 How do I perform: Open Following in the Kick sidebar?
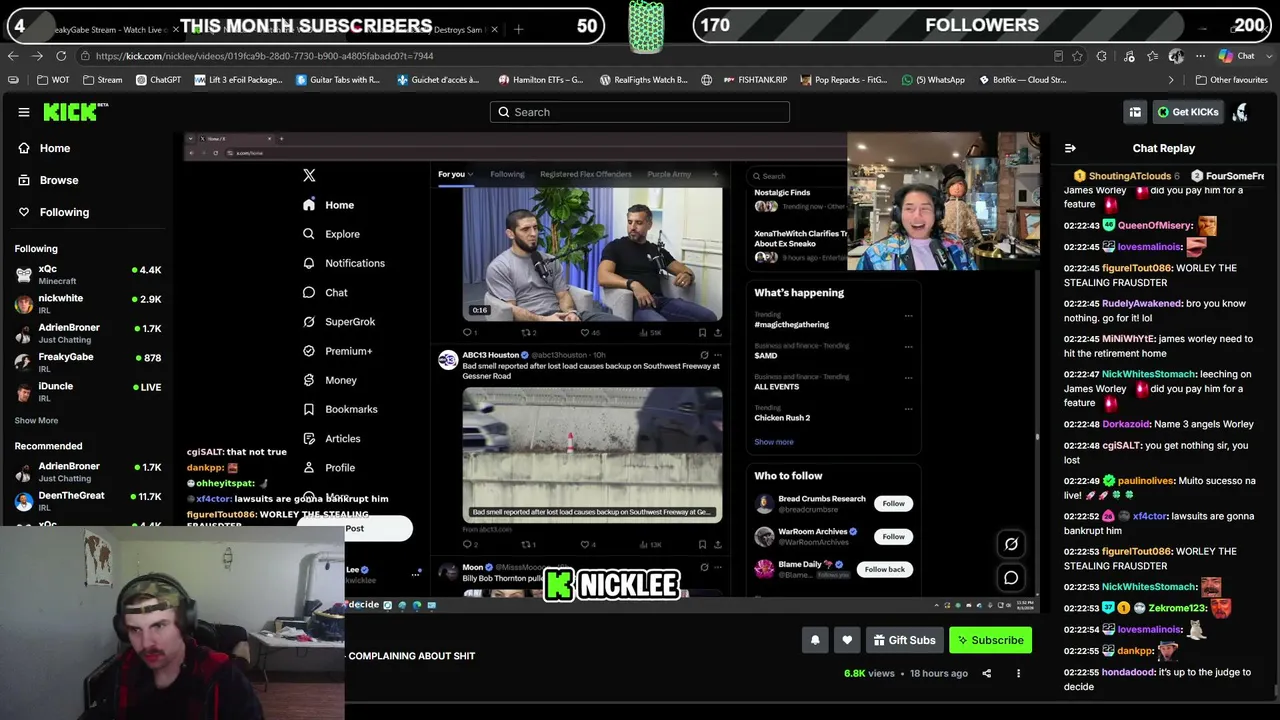64,212
